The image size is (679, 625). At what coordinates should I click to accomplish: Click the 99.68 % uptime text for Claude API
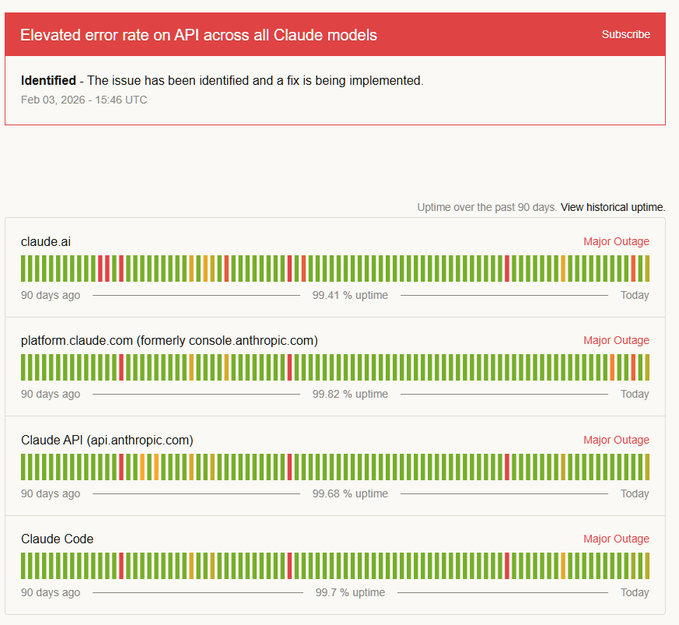[350, 494]
